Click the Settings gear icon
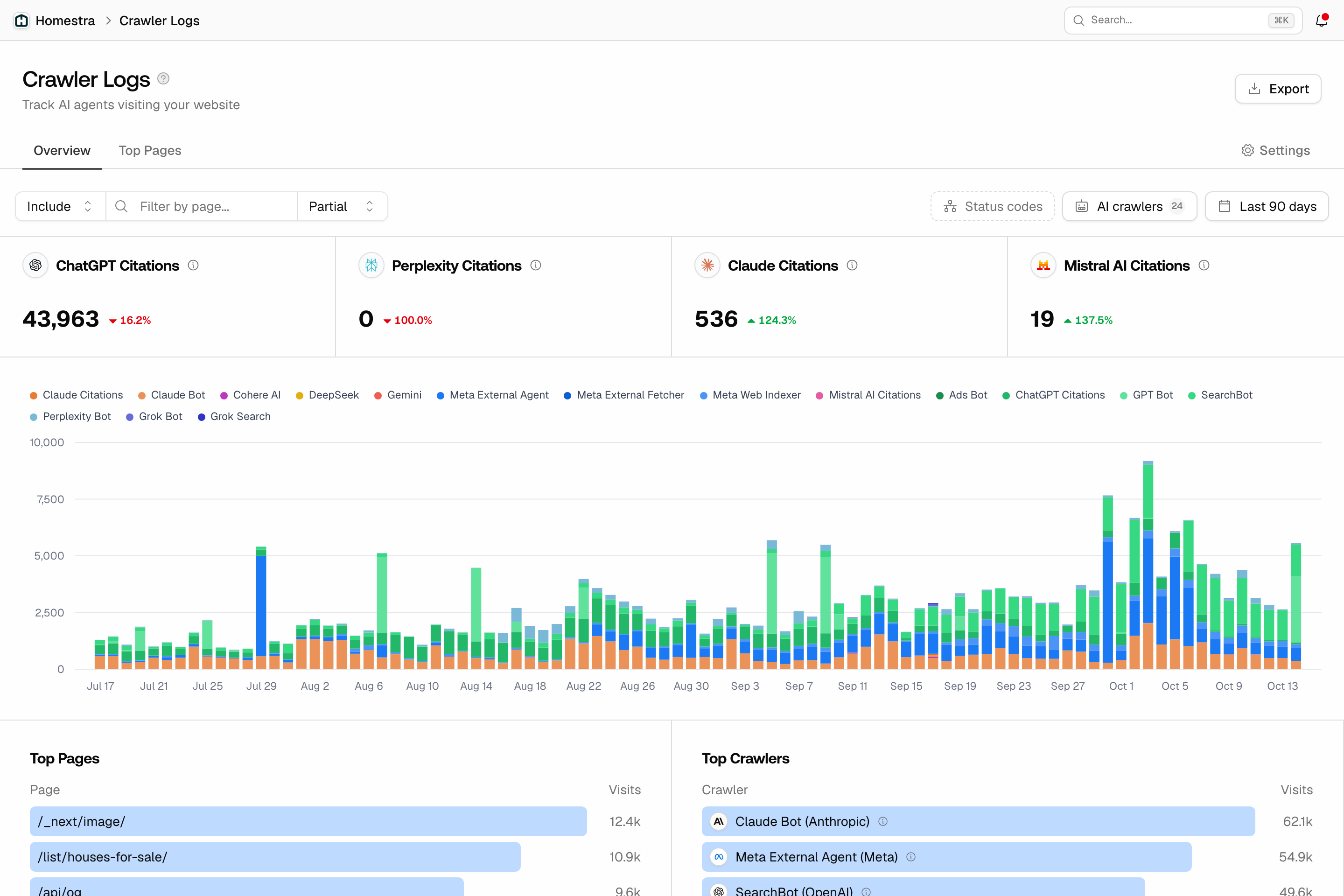This screenshot has width=1344, height=896. point(1247,150)
